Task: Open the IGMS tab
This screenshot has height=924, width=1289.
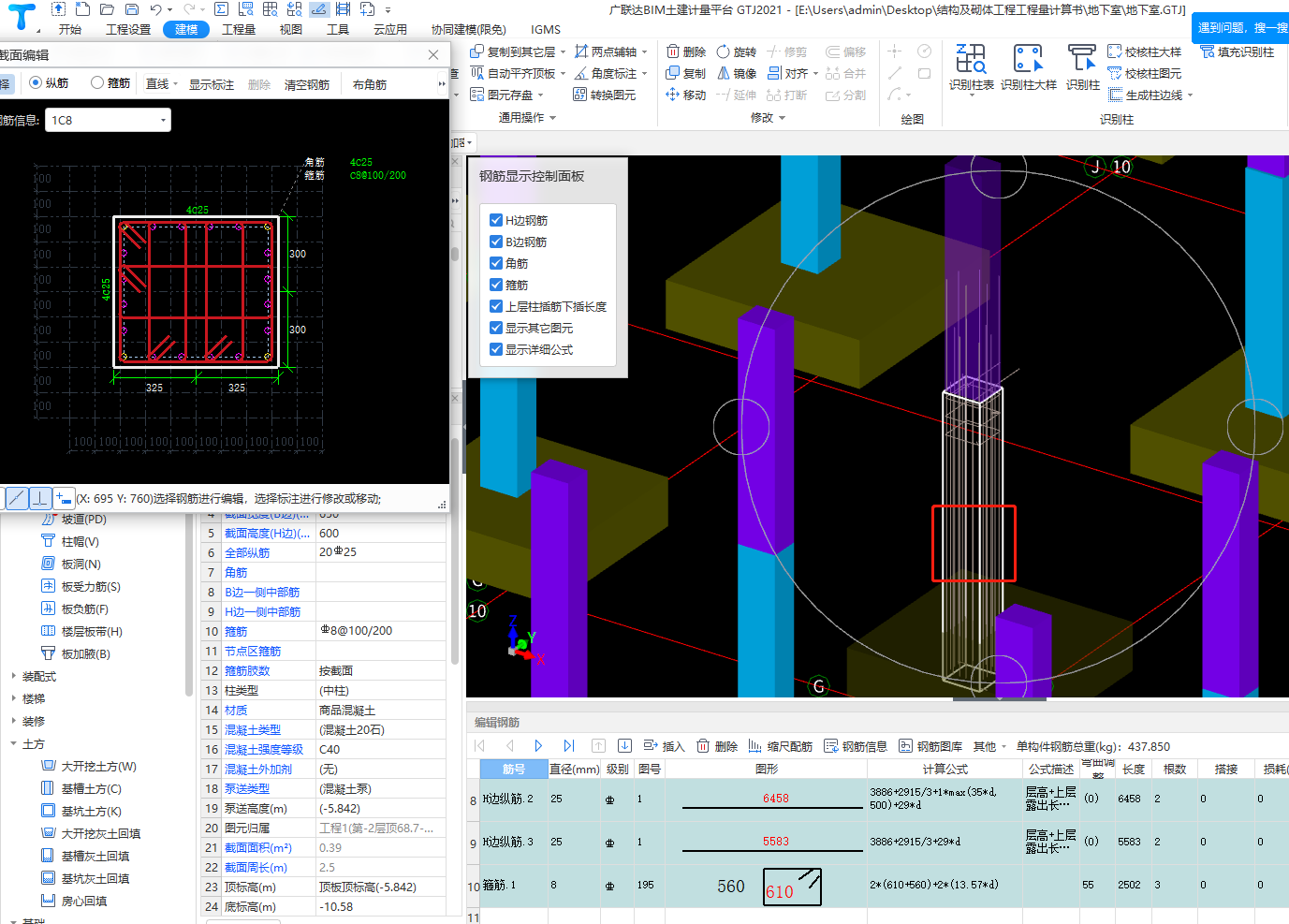Action: point(546,29)
